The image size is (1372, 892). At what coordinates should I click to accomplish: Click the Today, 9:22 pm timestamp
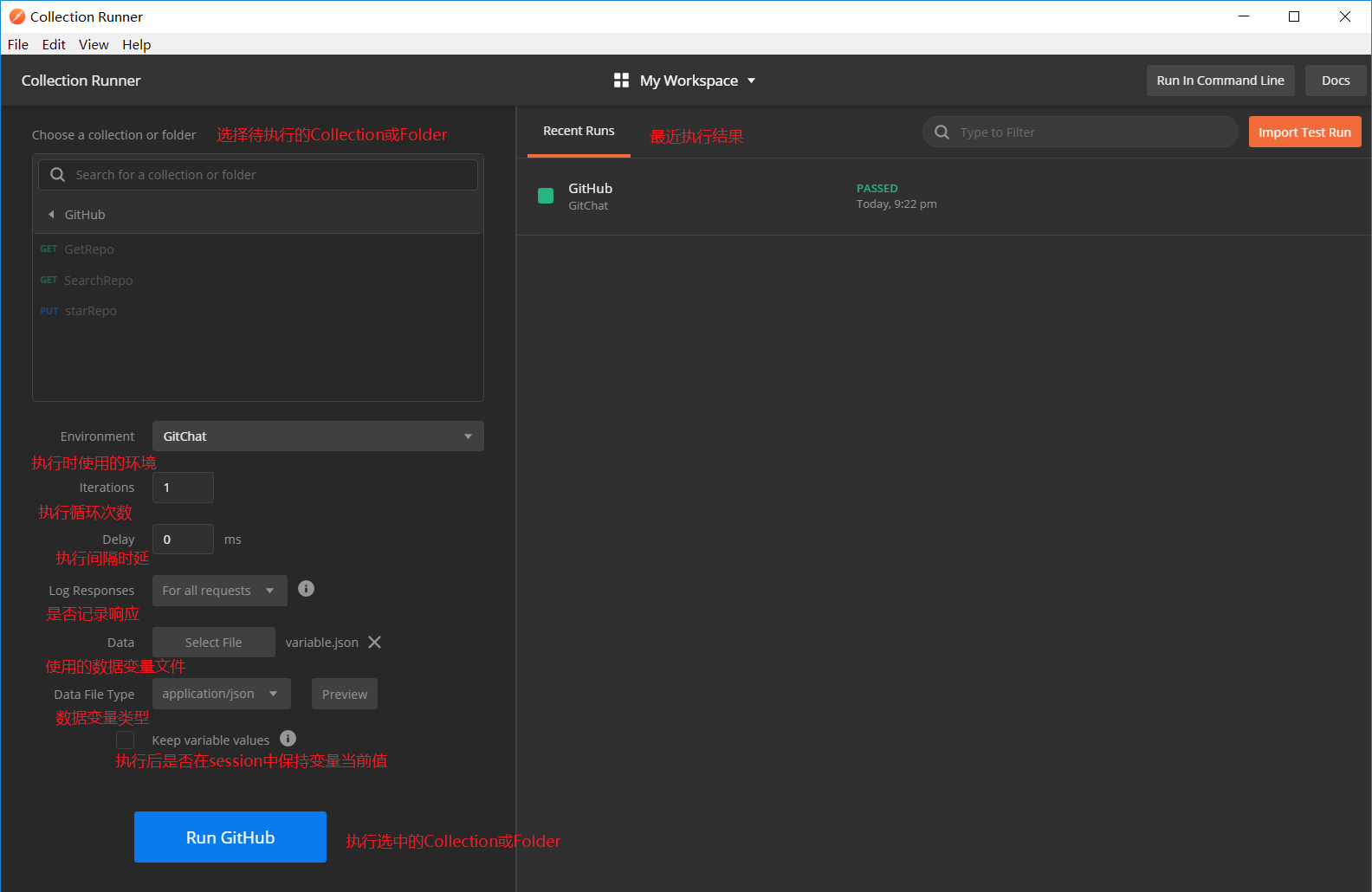pyautogui.click(x=896, y=204)
